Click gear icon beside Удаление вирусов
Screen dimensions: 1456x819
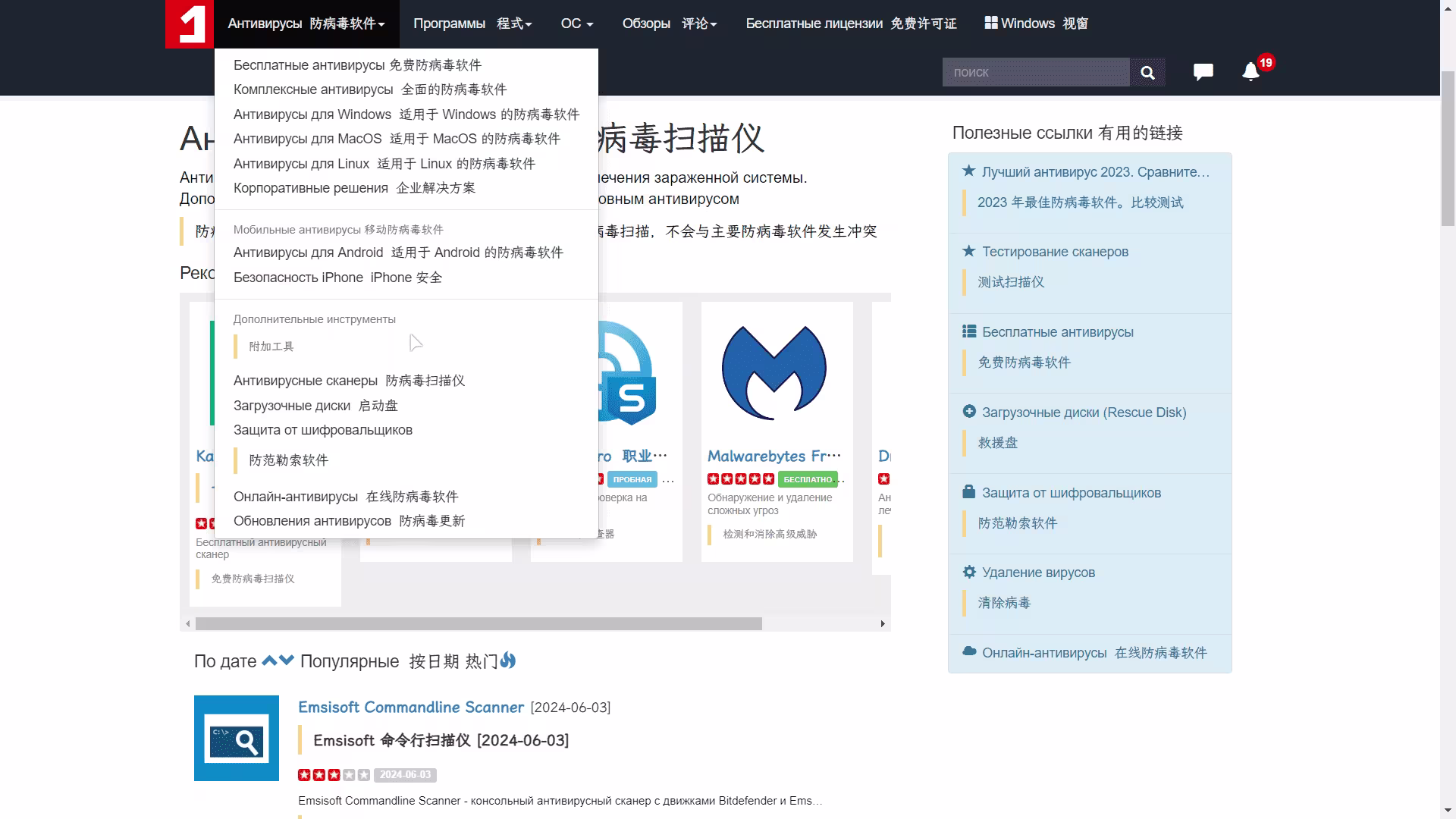[x=968, y=572]
